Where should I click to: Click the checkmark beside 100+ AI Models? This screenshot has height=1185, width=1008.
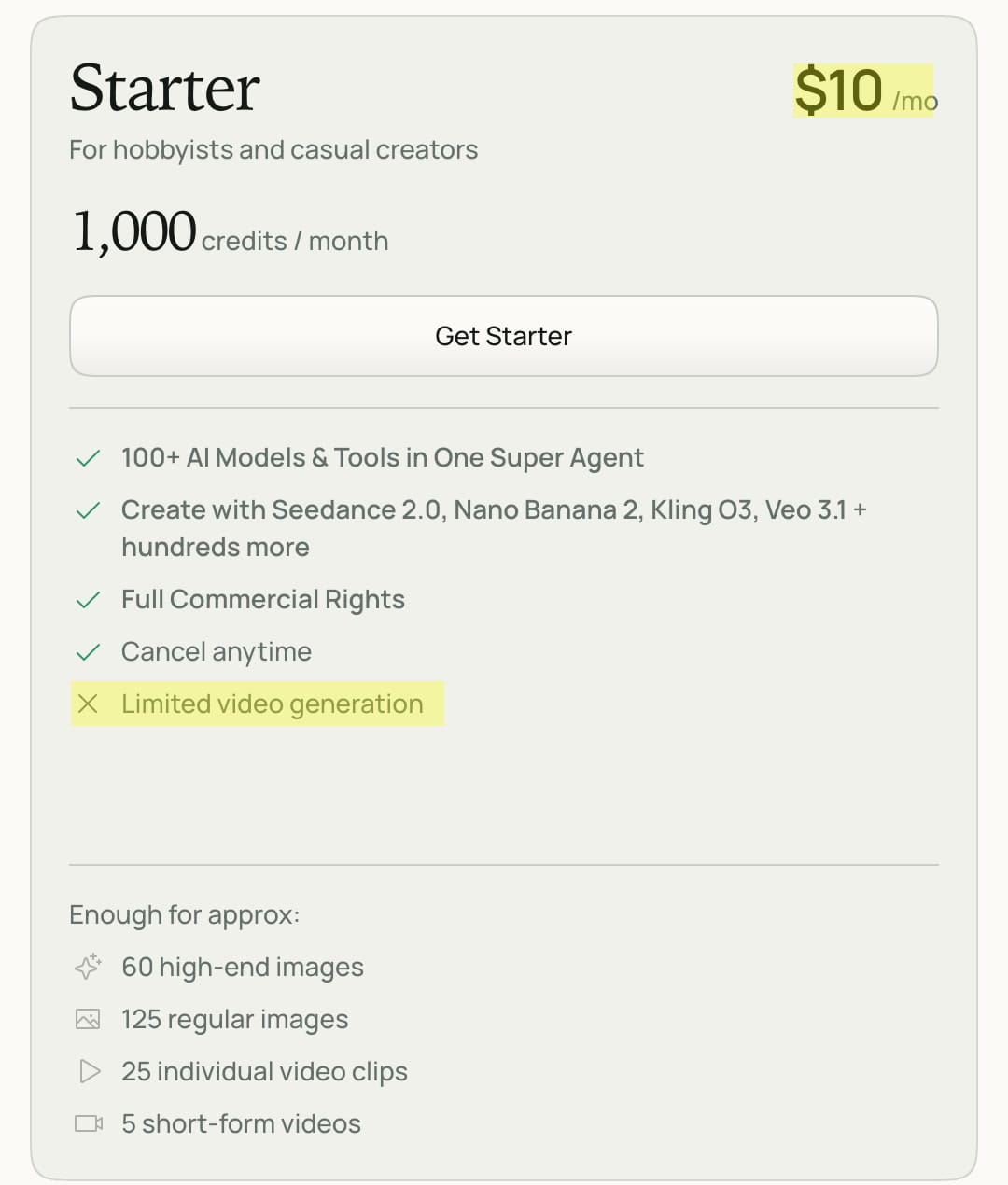[x=88, y=458]
